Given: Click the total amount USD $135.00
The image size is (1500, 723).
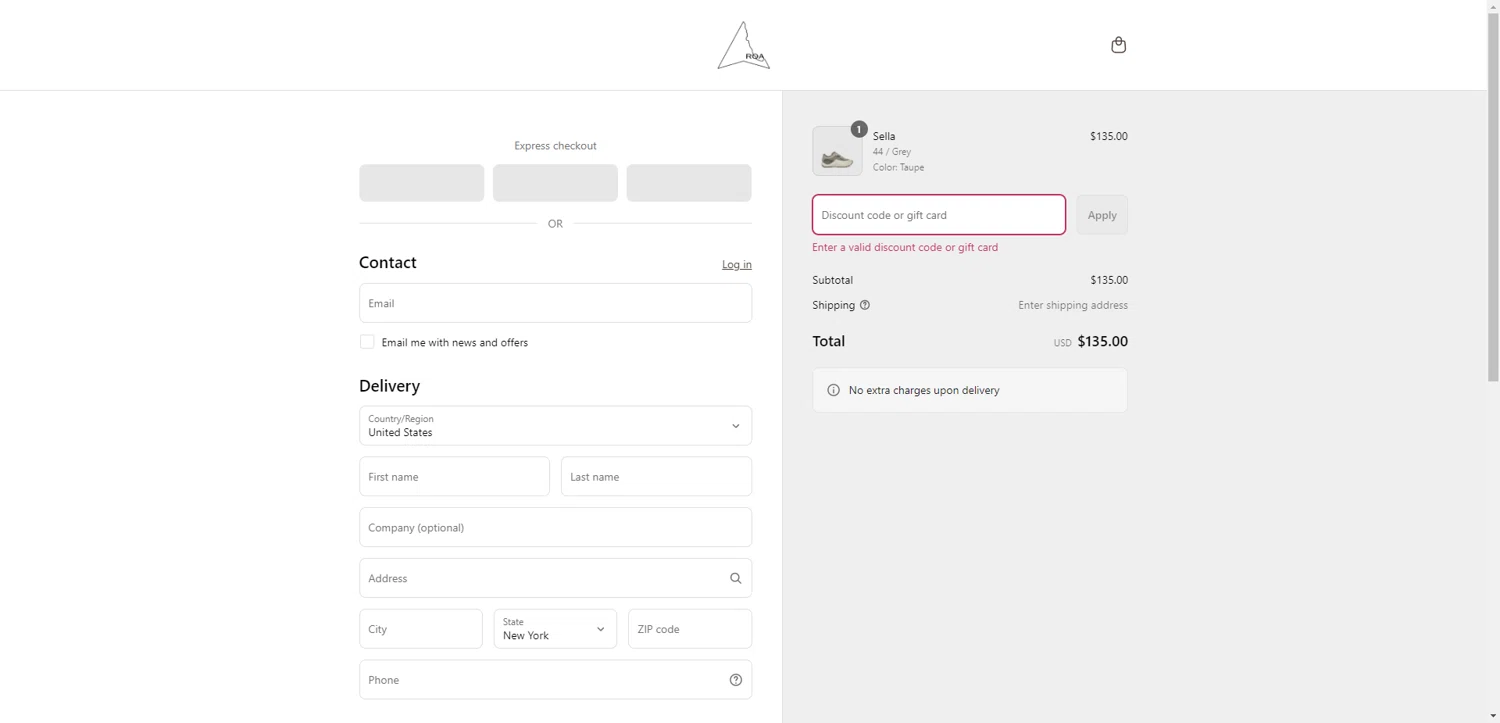Looking at the screenshot, I should [x=1090, y=341].
